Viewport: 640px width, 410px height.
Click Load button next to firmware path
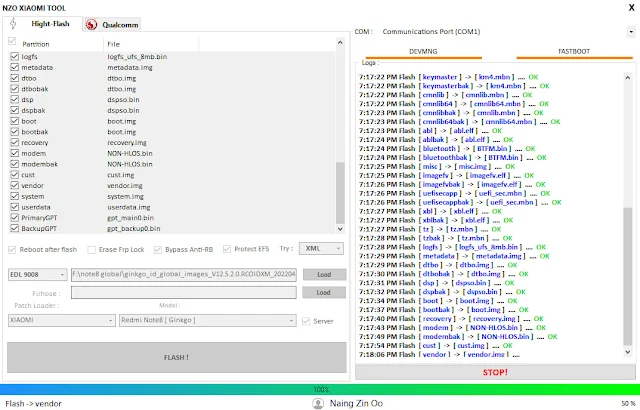click(x=324, y=275)
